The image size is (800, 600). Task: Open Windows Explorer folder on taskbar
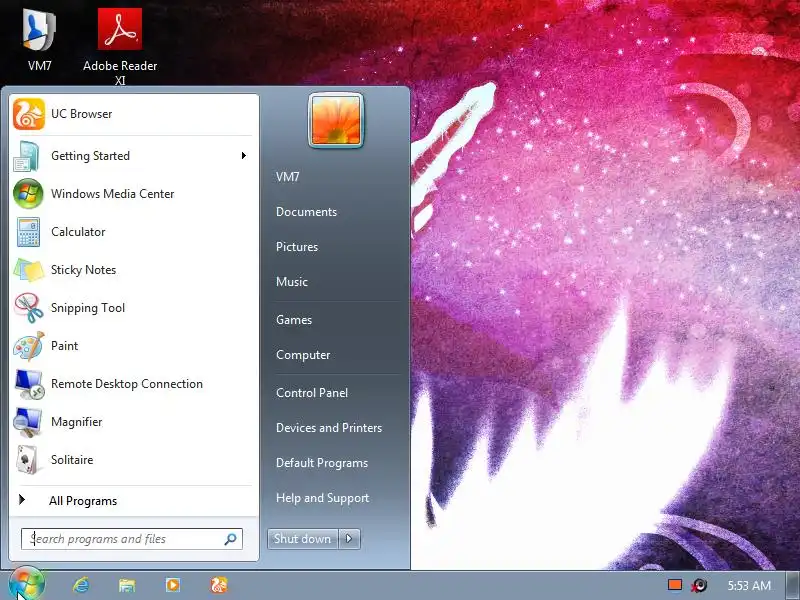[127, 585]
